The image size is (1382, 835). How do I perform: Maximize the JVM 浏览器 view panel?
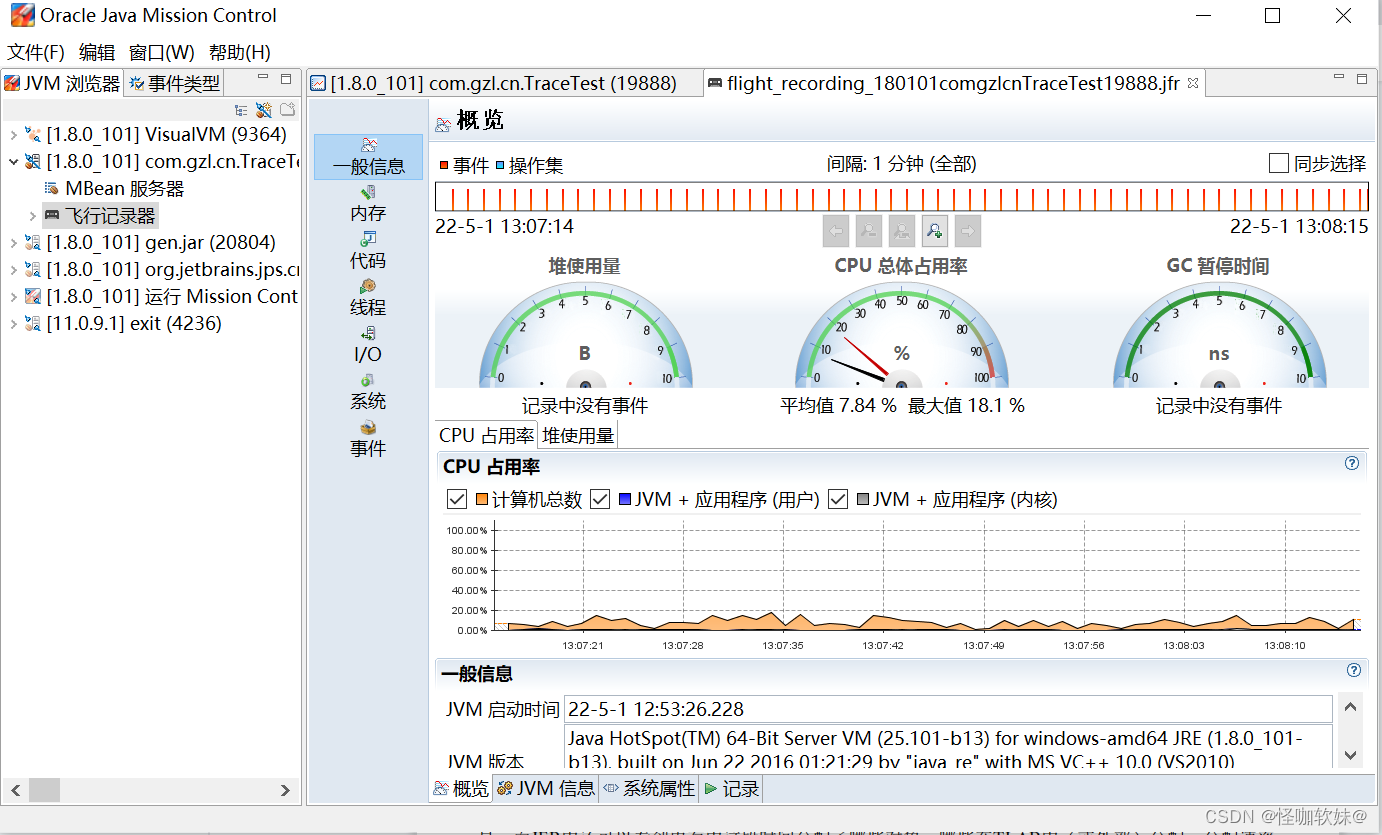click(x=286, y=79)
